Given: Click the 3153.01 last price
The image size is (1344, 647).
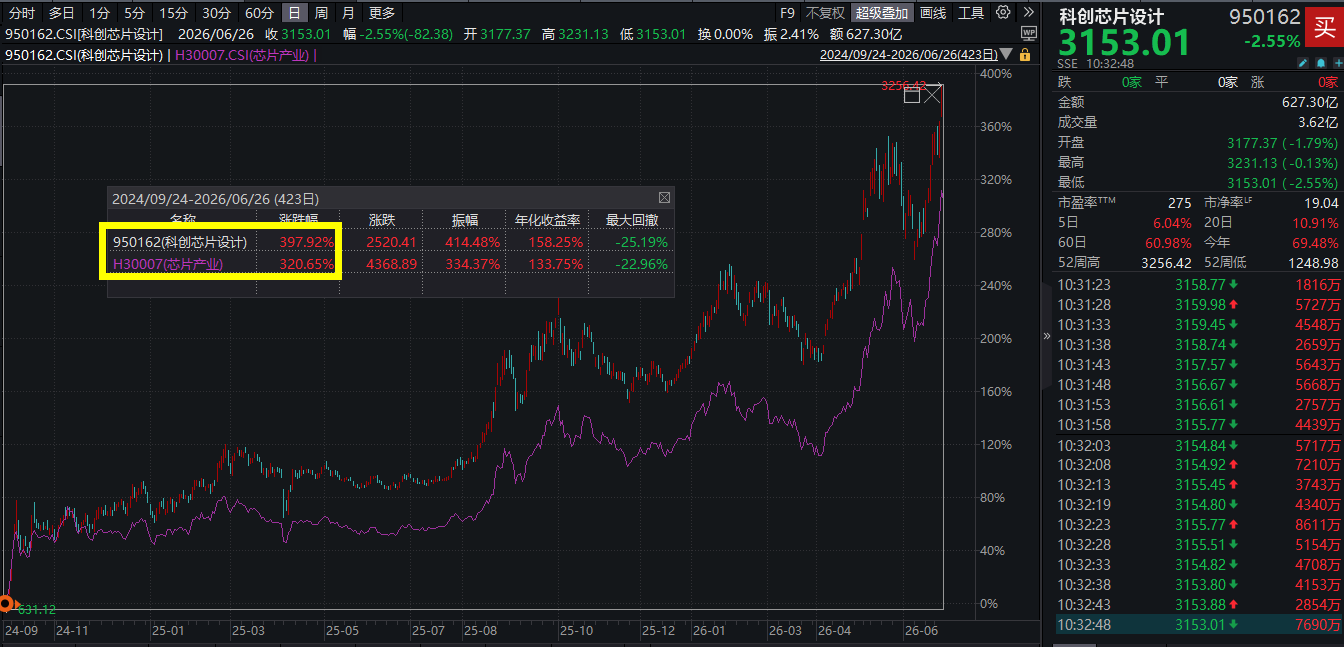Looking at the screenshot, I should (1124, 43).
